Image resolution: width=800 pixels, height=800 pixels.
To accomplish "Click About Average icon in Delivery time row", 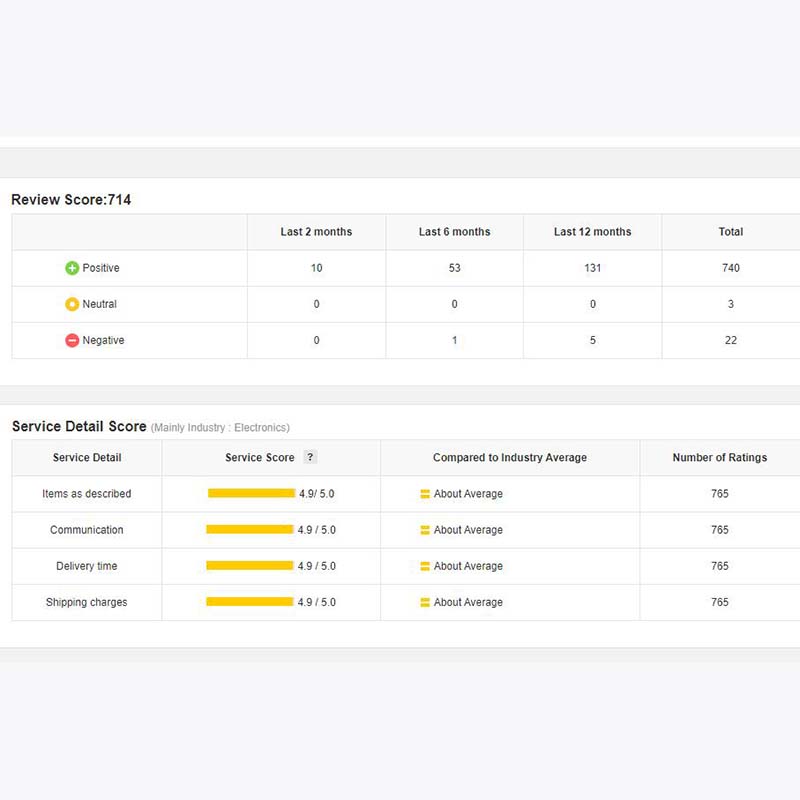I will coord(425,566).
